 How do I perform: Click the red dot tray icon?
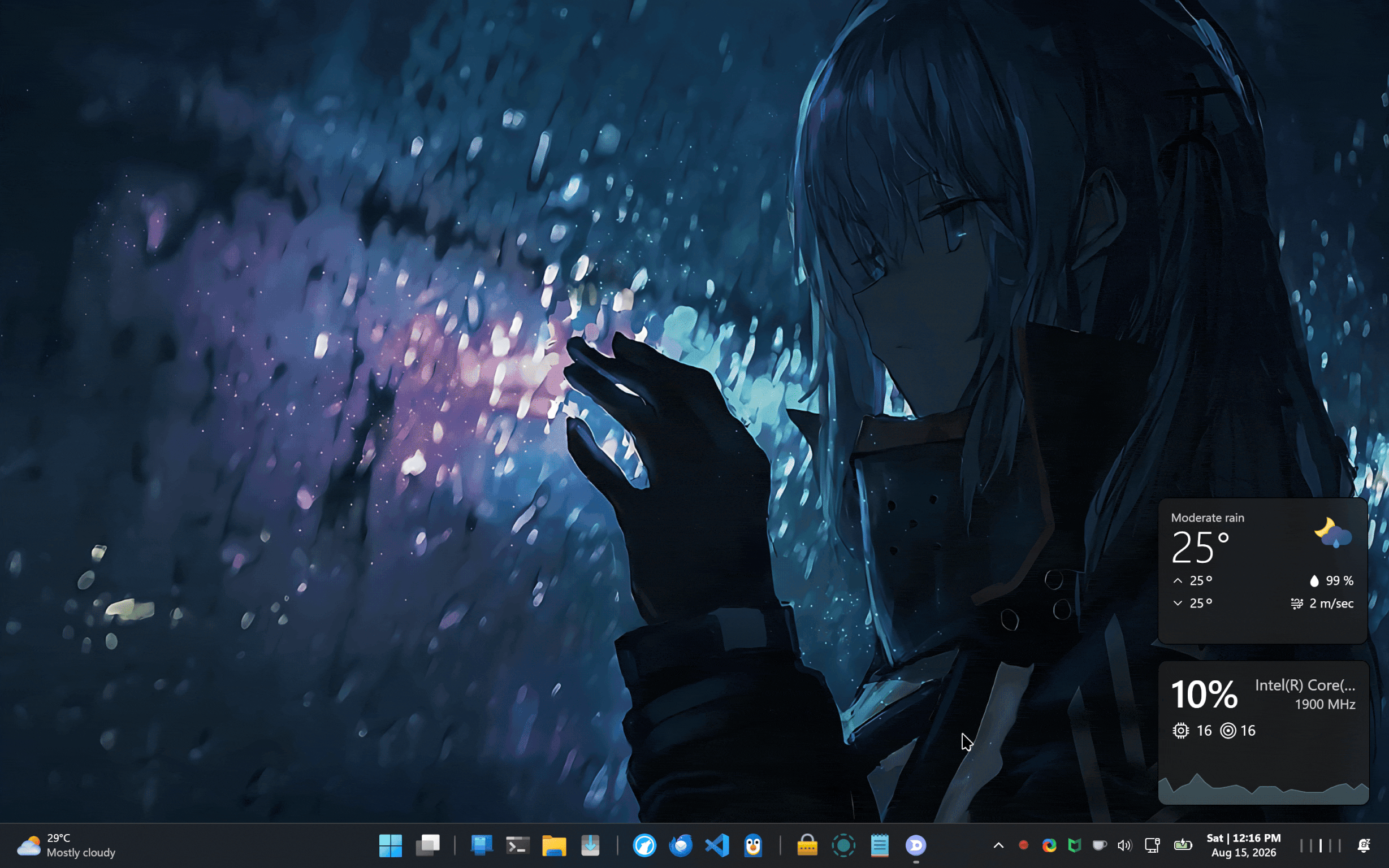pos(1023,844)
